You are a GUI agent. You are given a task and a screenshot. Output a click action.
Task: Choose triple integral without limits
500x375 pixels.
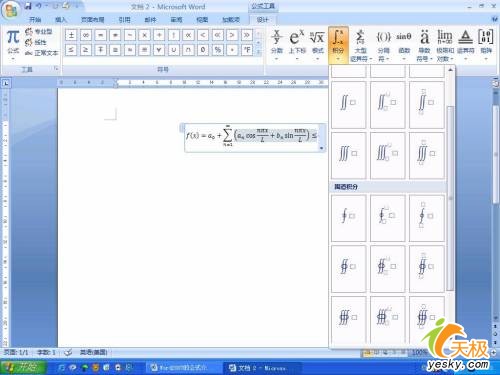[x=348, y=155]
